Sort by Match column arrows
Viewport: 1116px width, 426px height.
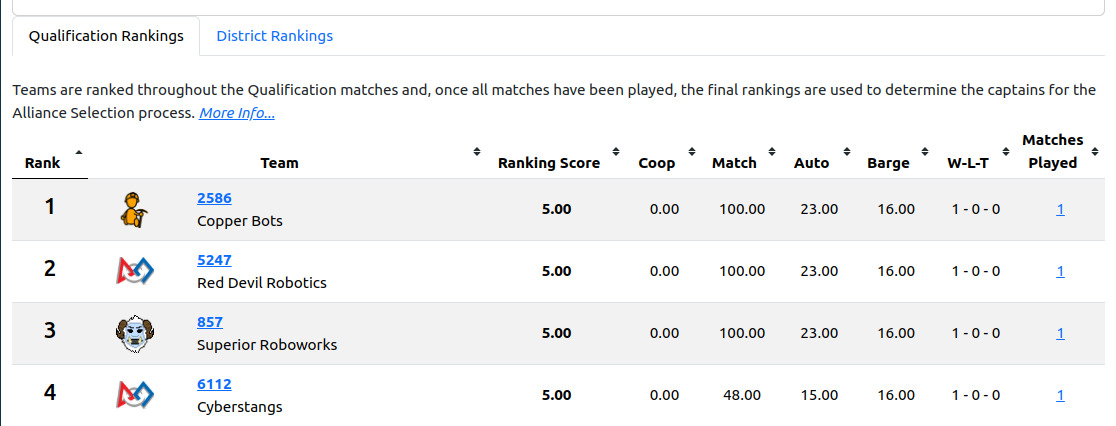[774, 152]
